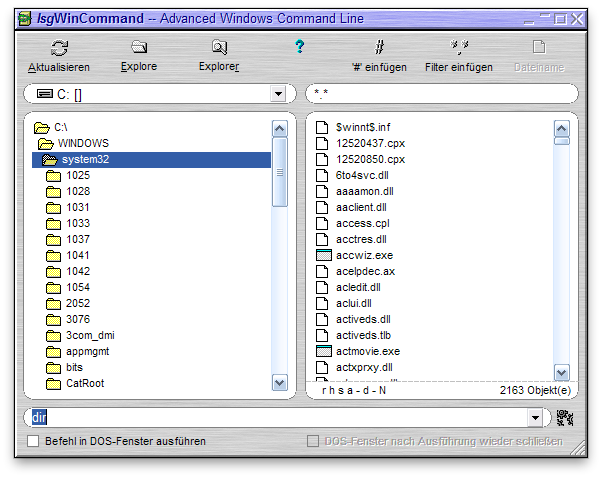Click the folder icon for 1025
Screen dimensions: 602x478
click(53, 176)
